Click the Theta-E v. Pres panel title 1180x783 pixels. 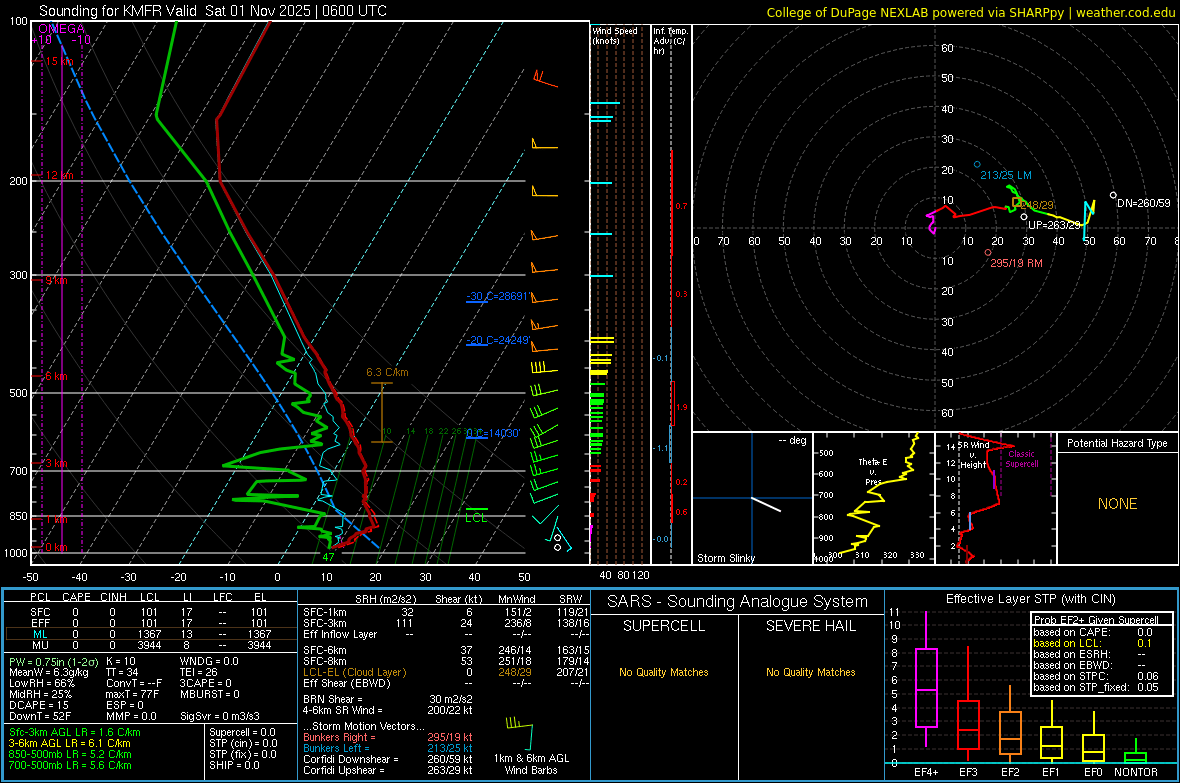point(873,471)
